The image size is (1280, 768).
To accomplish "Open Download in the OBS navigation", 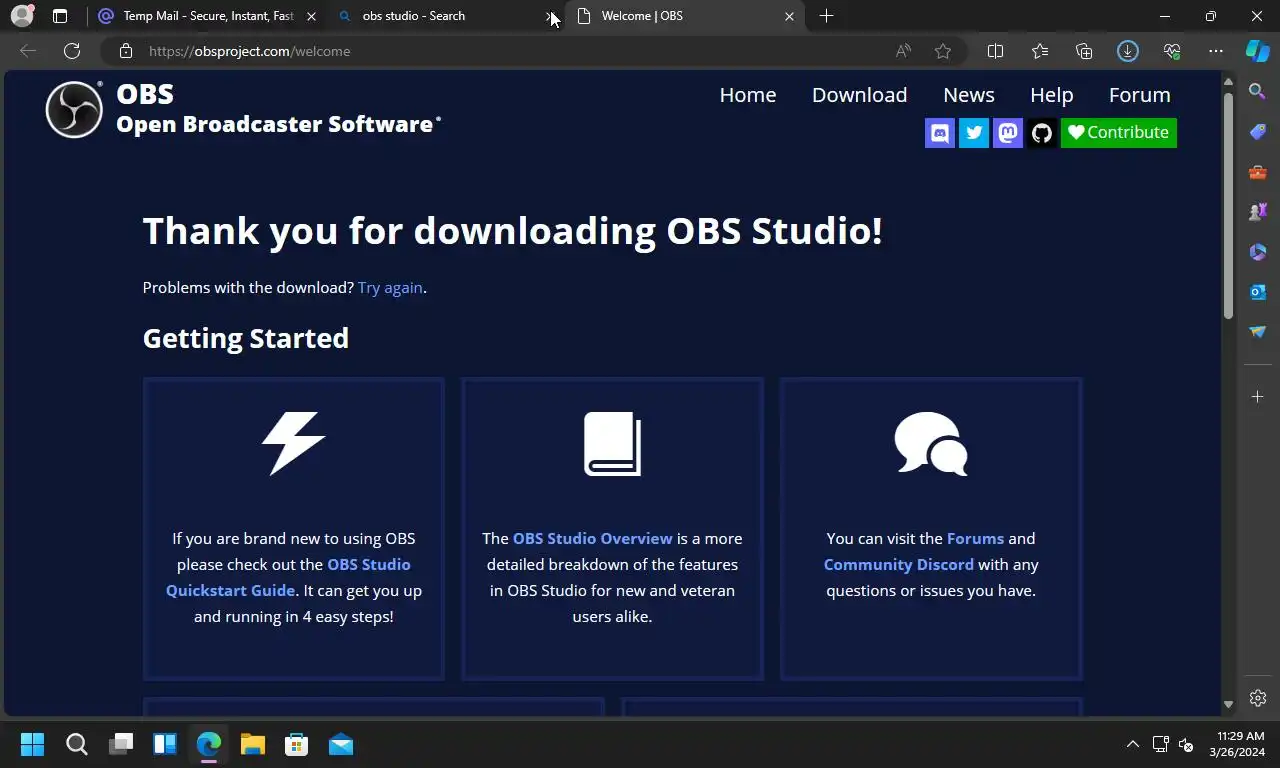I will (860, 95).
